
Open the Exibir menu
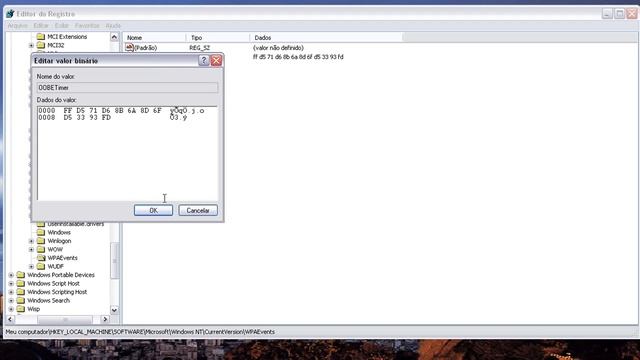pos(62,26)
